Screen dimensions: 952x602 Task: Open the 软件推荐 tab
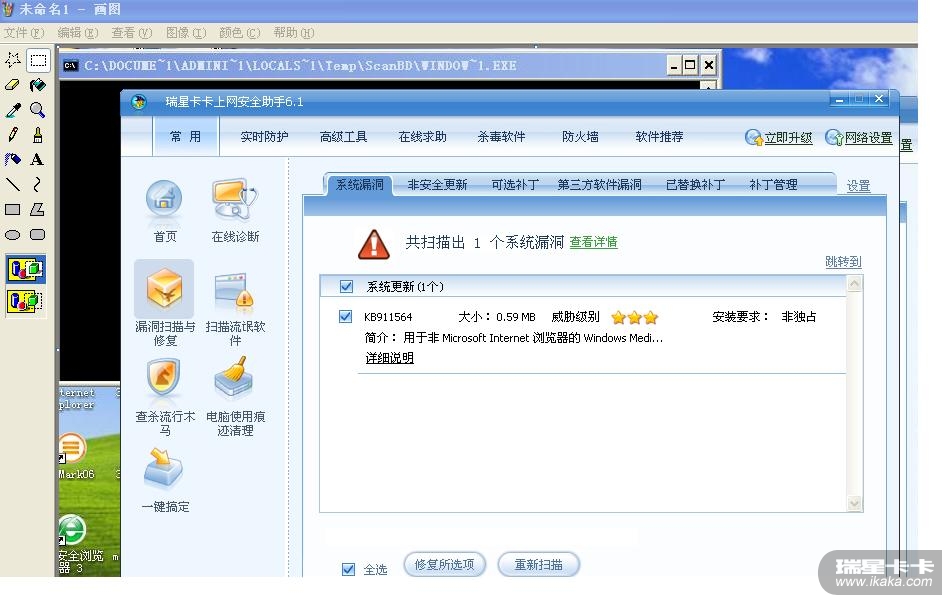tap(659, 137)
